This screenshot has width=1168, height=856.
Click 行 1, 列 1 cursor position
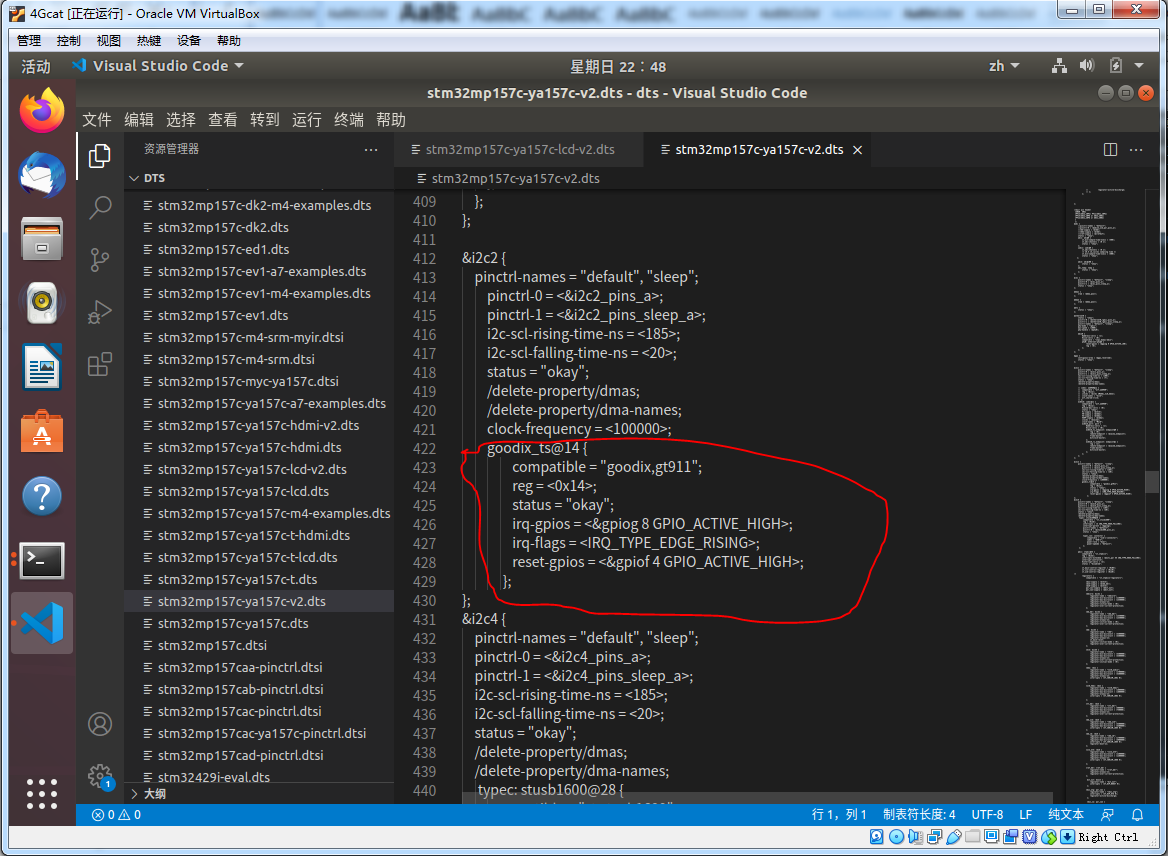(x=839, y=815)
